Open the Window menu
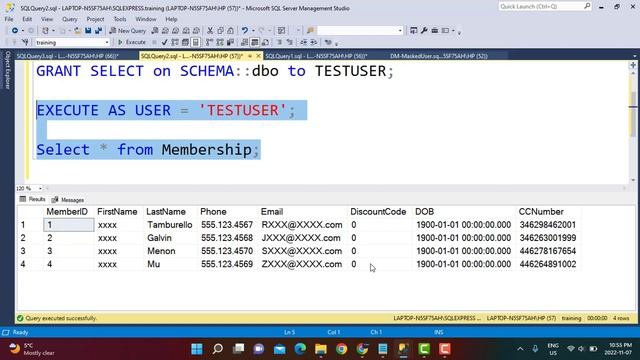Screen dimensions: 640x360 click(146, 19)
